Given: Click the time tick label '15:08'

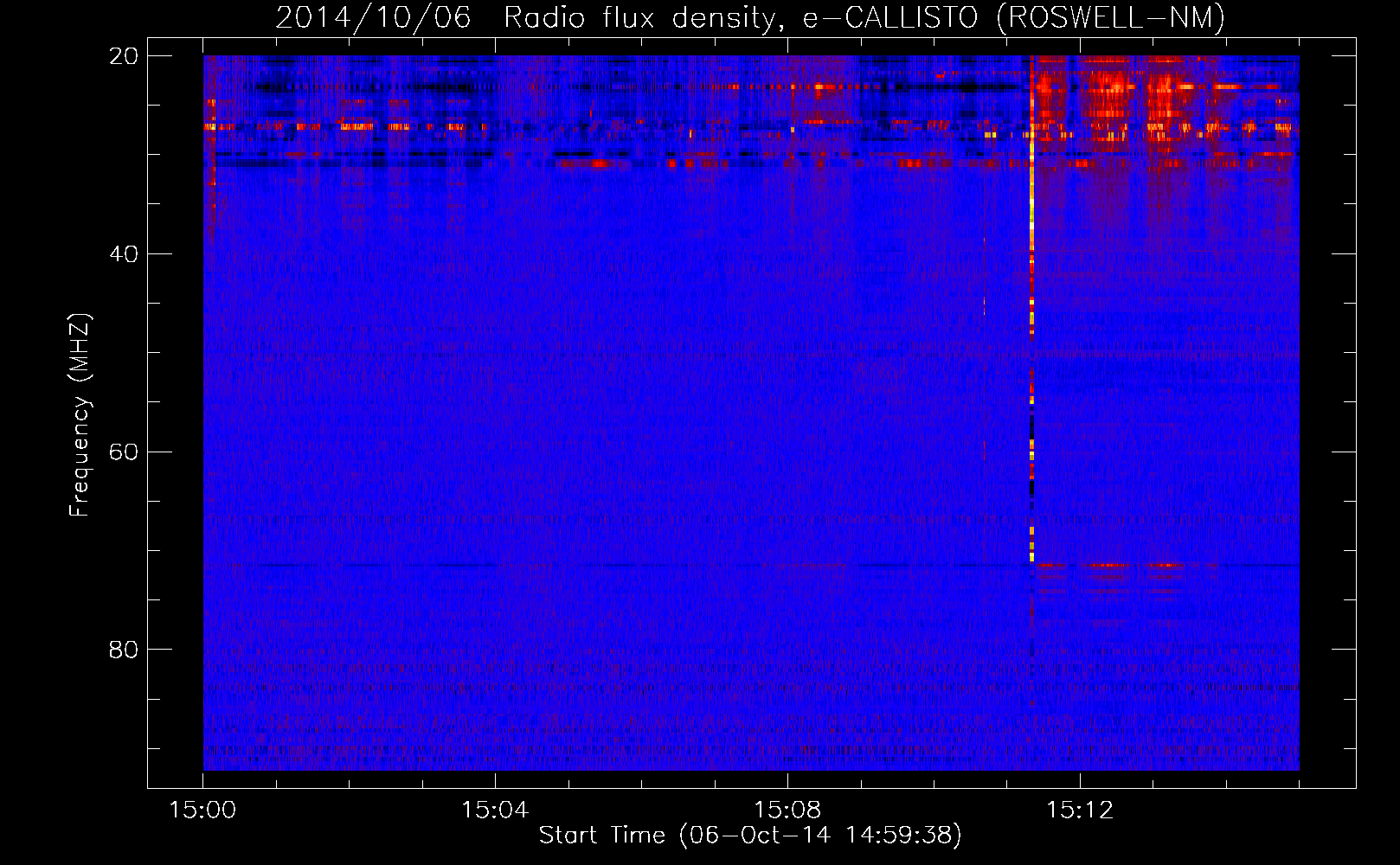Looking at the screenshot, I should tap(787, 811).
